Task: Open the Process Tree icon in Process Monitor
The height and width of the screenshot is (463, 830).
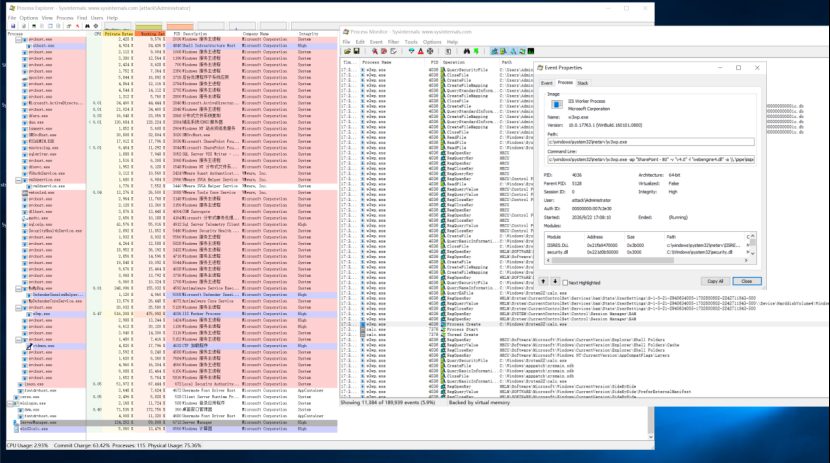Action: coord(448,51)
